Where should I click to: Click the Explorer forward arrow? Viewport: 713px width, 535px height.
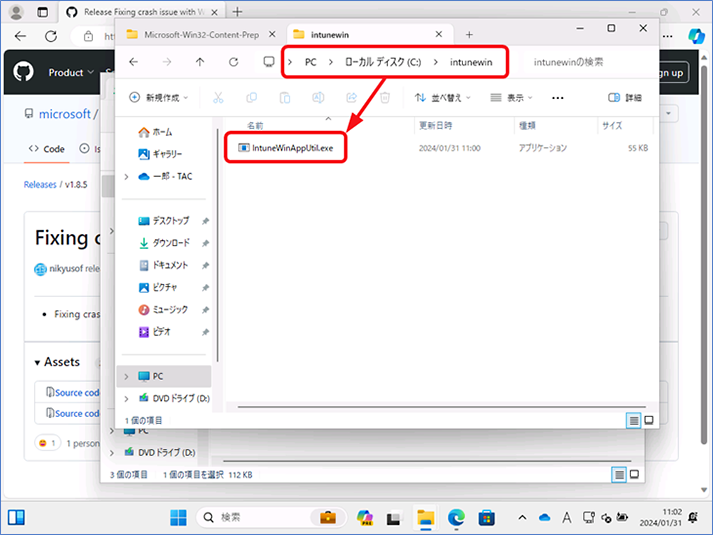(167, 62)
